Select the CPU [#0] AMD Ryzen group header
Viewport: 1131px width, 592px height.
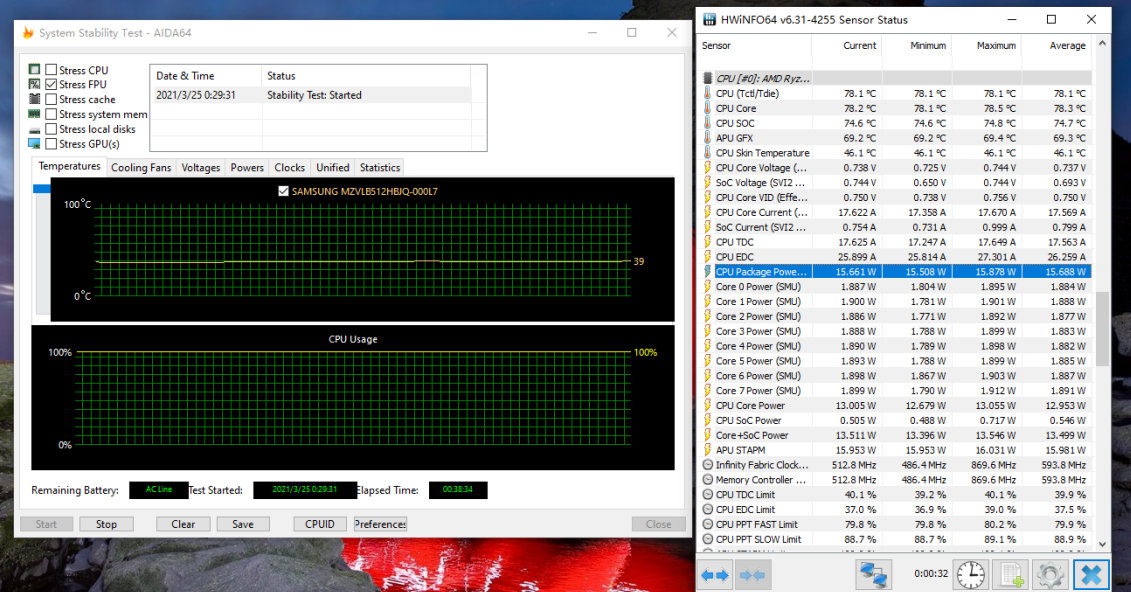764,78
